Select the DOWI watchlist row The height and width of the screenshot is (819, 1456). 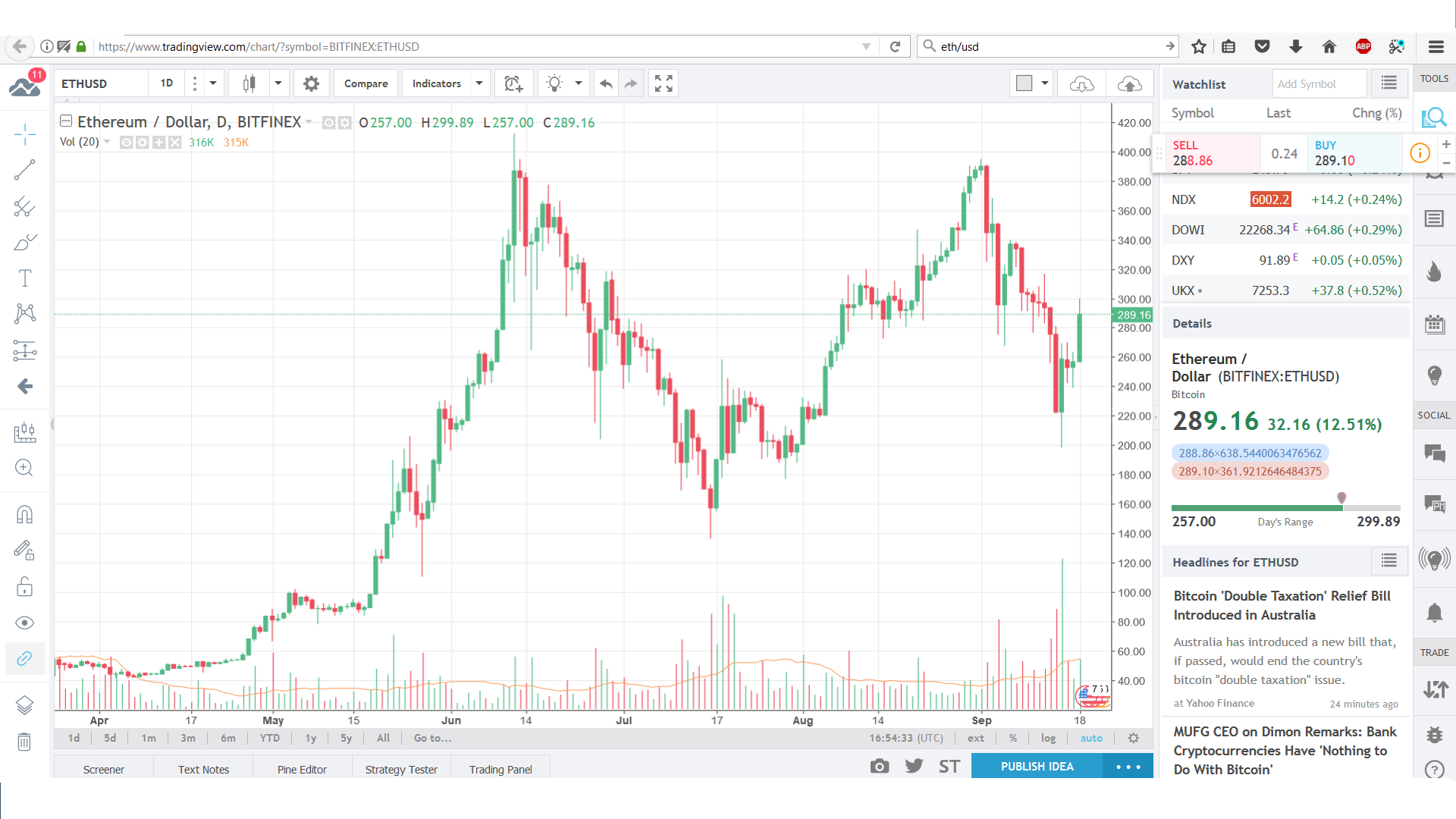(x=1286, y=230)
